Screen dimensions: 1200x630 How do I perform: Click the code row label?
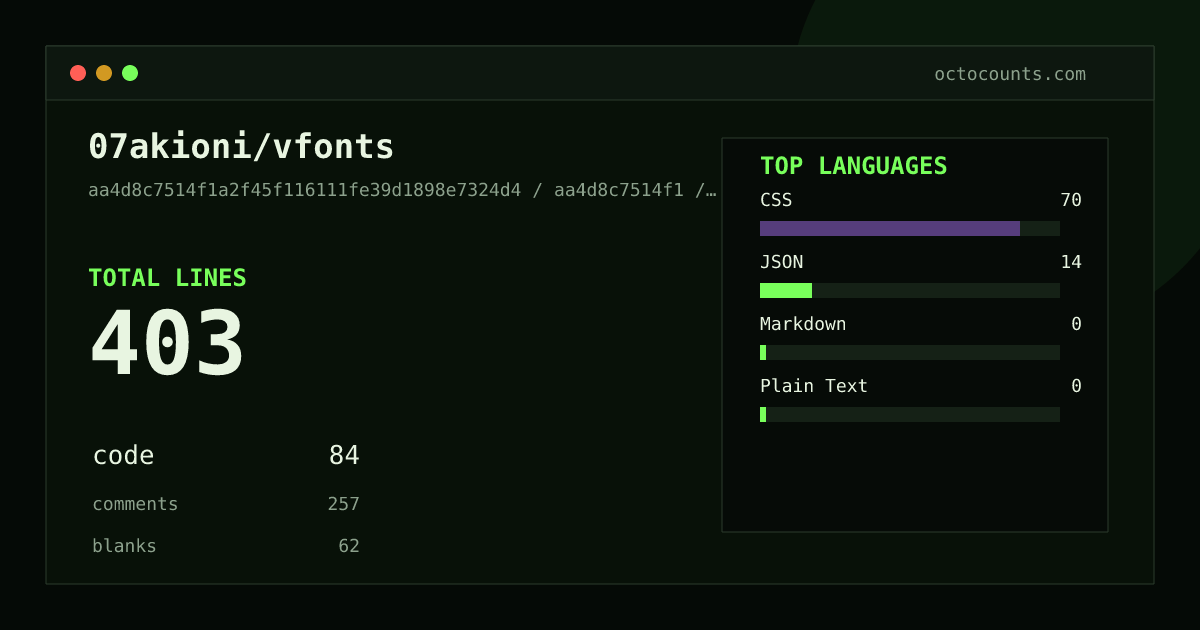(123, 456)
